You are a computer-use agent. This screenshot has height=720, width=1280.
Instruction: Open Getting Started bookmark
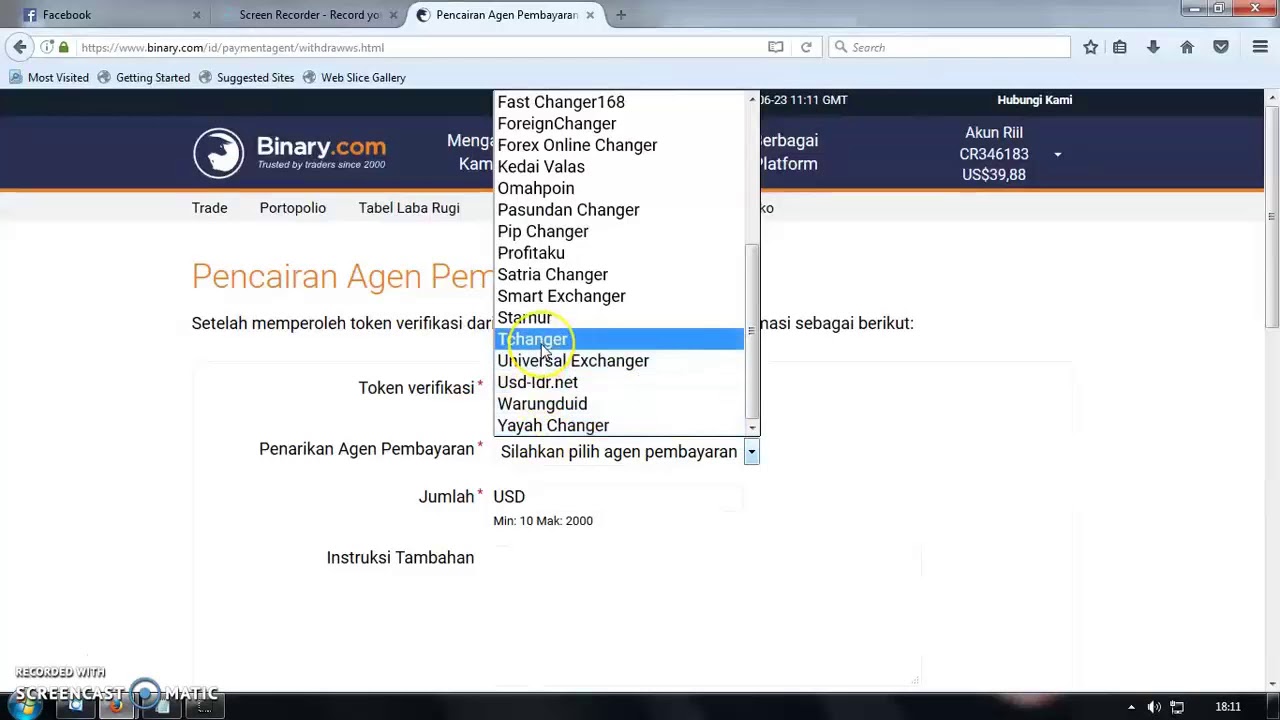click(x=143, y=77)
